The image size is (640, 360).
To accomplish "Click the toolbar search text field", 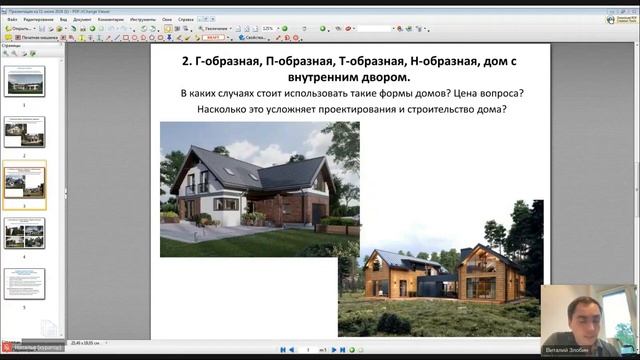I will tap(374, 29).
